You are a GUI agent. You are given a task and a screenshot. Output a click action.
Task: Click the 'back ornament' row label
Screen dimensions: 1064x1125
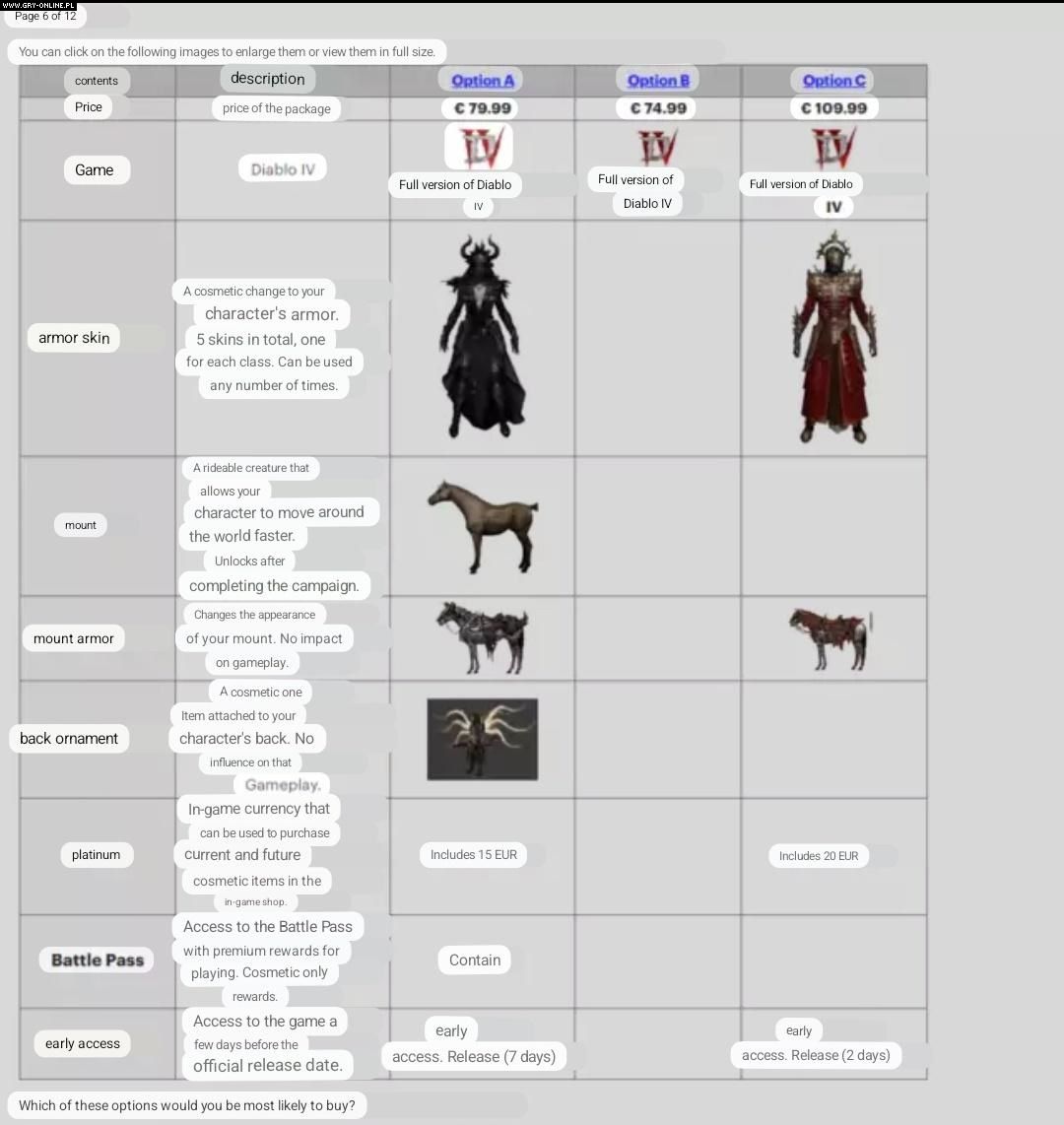(69, 738)
